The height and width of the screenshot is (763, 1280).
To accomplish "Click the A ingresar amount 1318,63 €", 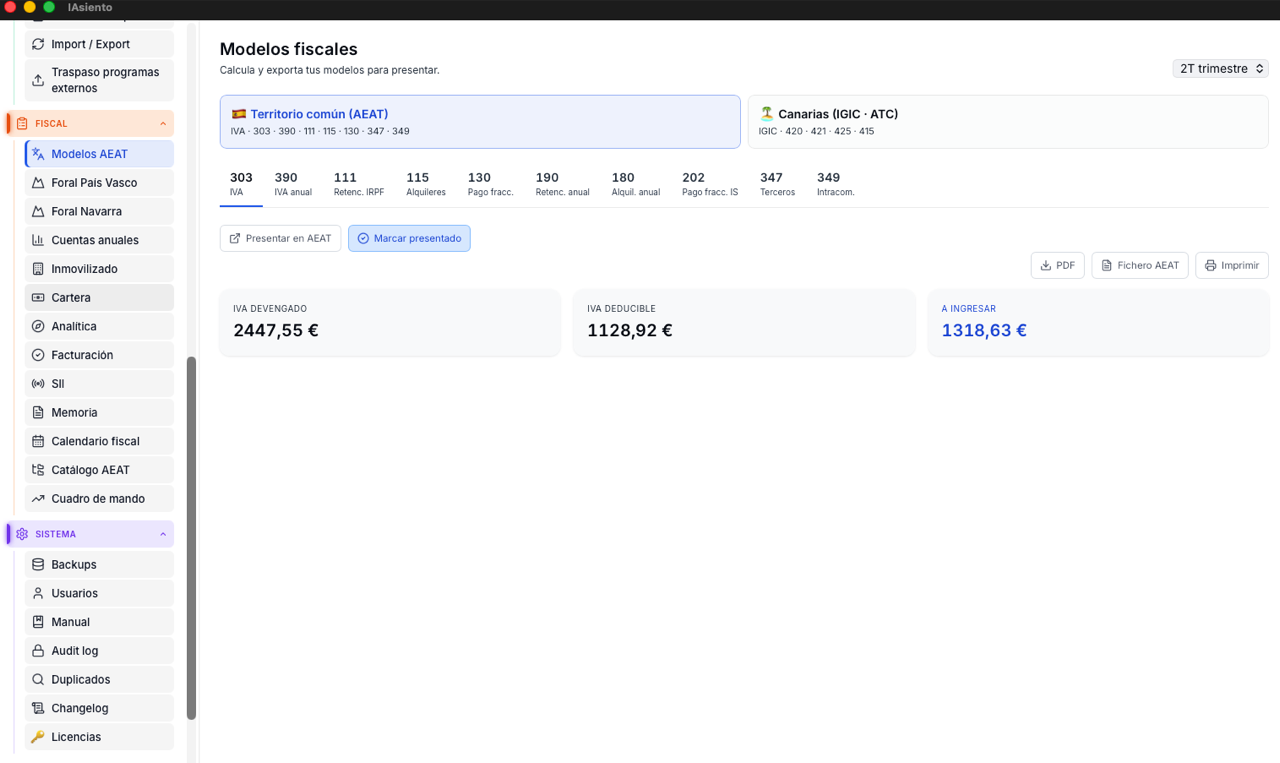I will pos(984,330).
